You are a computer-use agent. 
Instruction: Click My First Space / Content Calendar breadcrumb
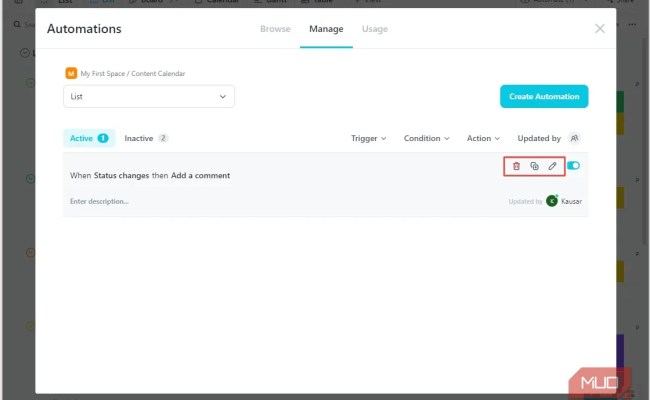coord(133,74)
